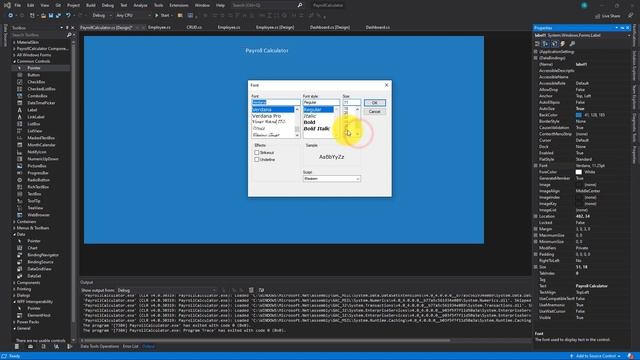Click Add to Source Control in status bar

tap(596, 356)
